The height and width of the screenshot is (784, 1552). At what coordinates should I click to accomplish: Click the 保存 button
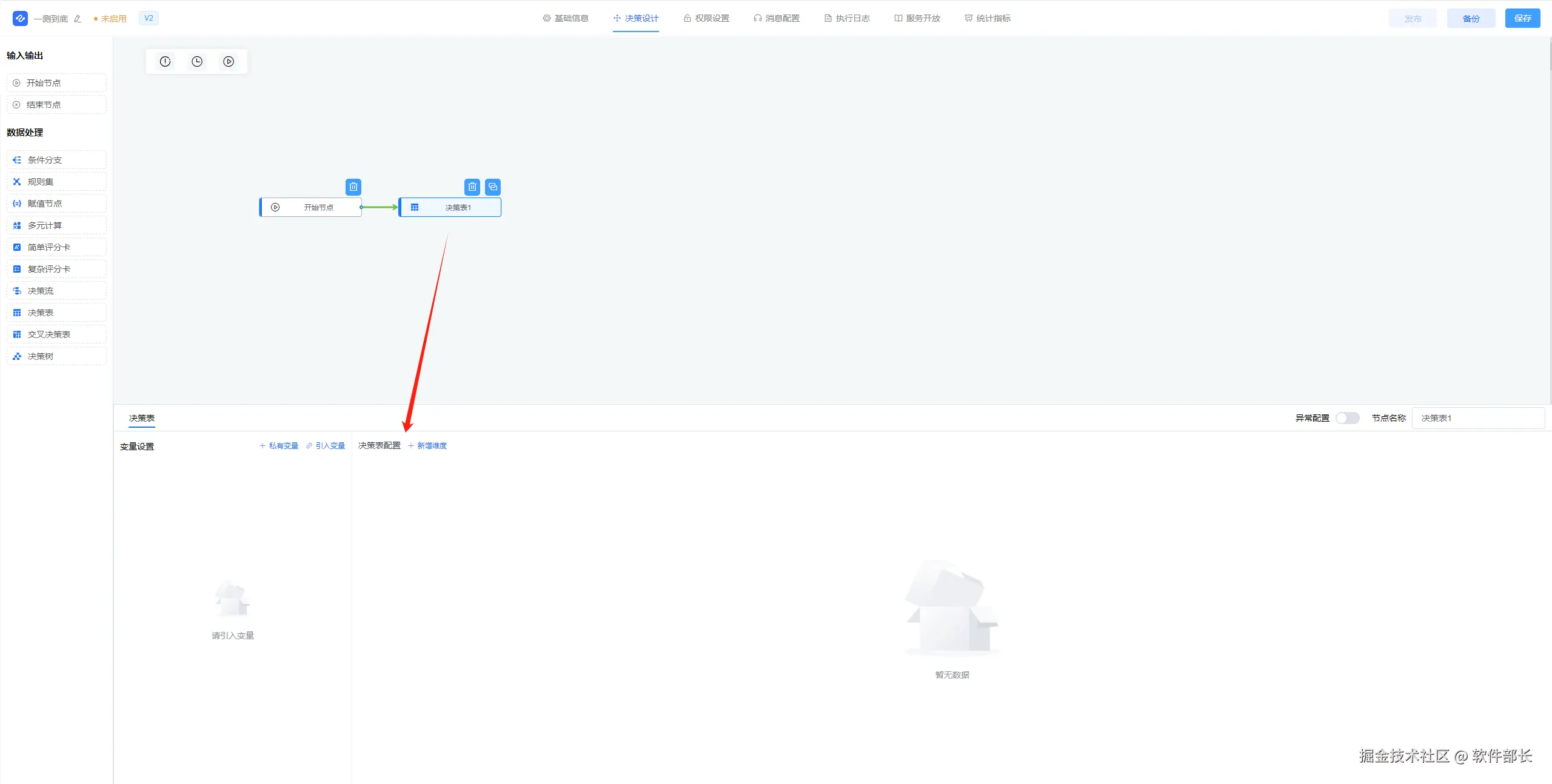click(x=1522, y=18)
